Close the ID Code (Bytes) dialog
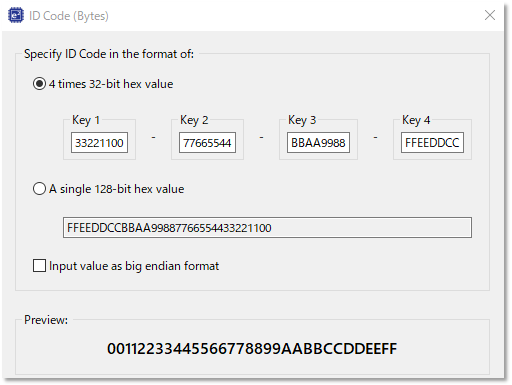512x385 pixels. 490,15
